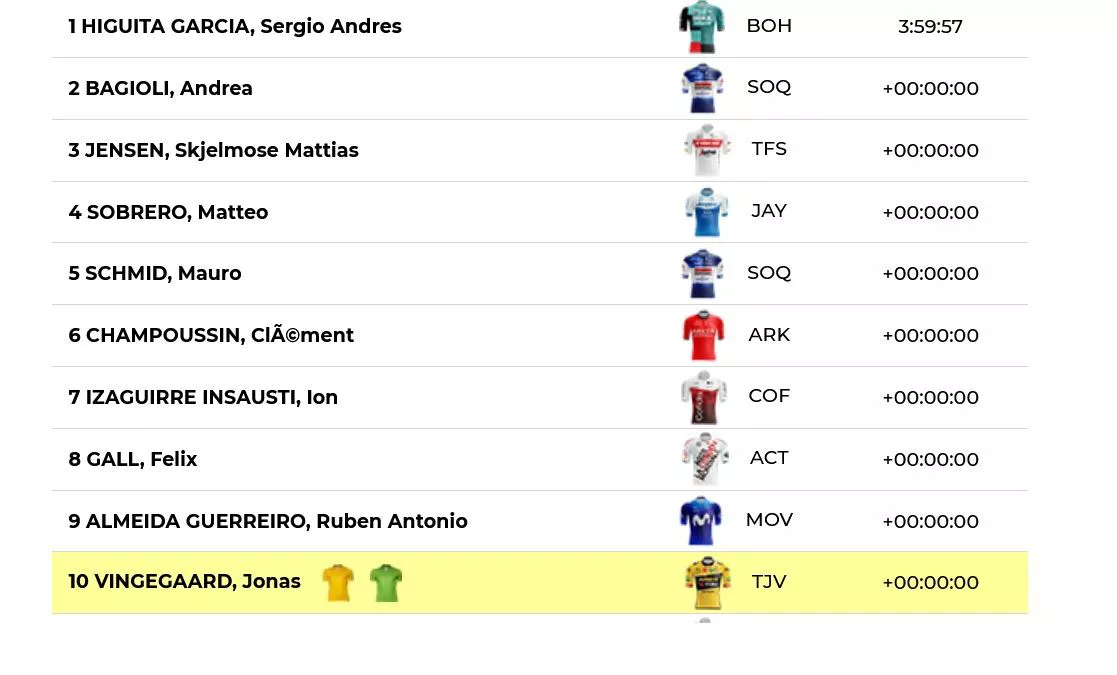Screen dimensions: 1117x675
Task: Open rider BAGIOLI, Andrea
Action: pos(160,88)
